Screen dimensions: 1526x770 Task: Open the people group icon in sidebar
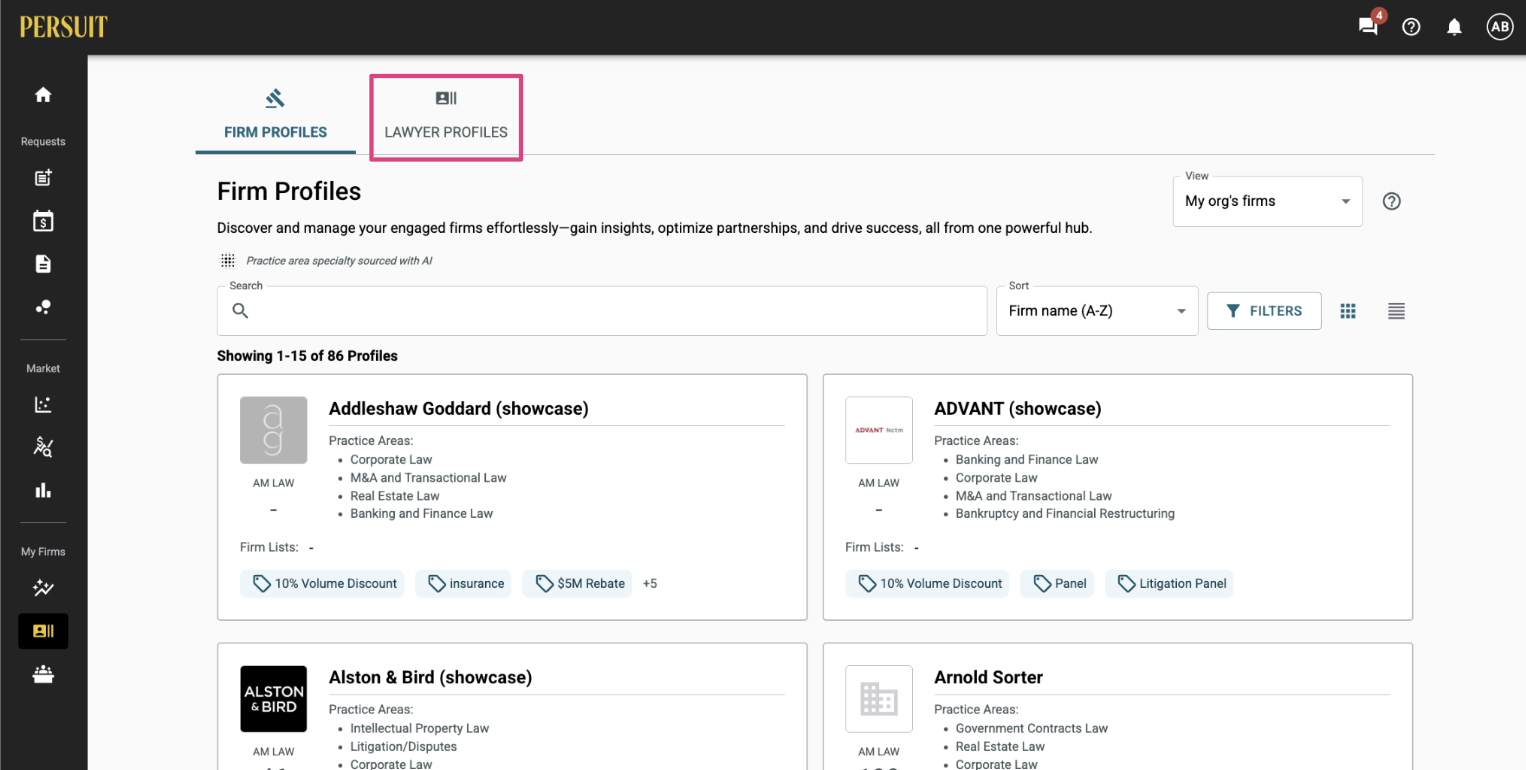pos(43,675)
